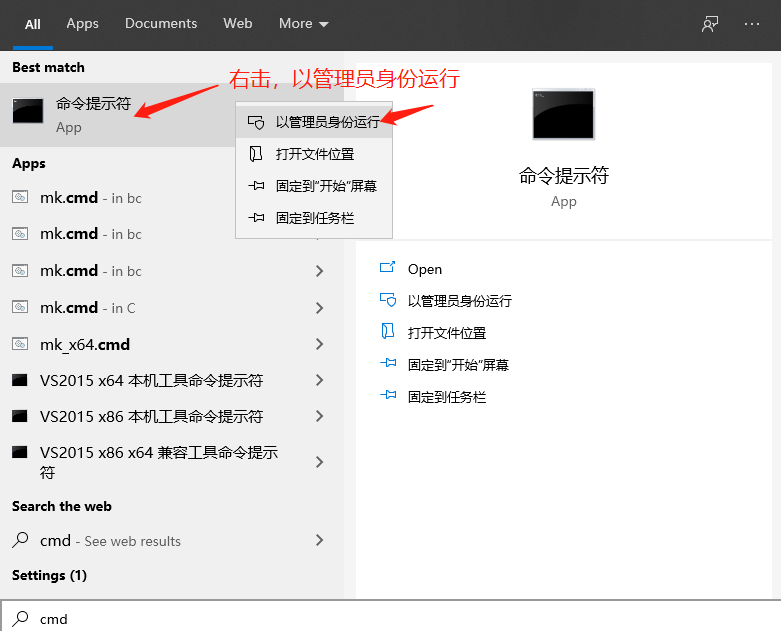Click the search box magnifier icon
Image resolution: width=781 pixels, height=631 pixels.
tap(20, 618)
